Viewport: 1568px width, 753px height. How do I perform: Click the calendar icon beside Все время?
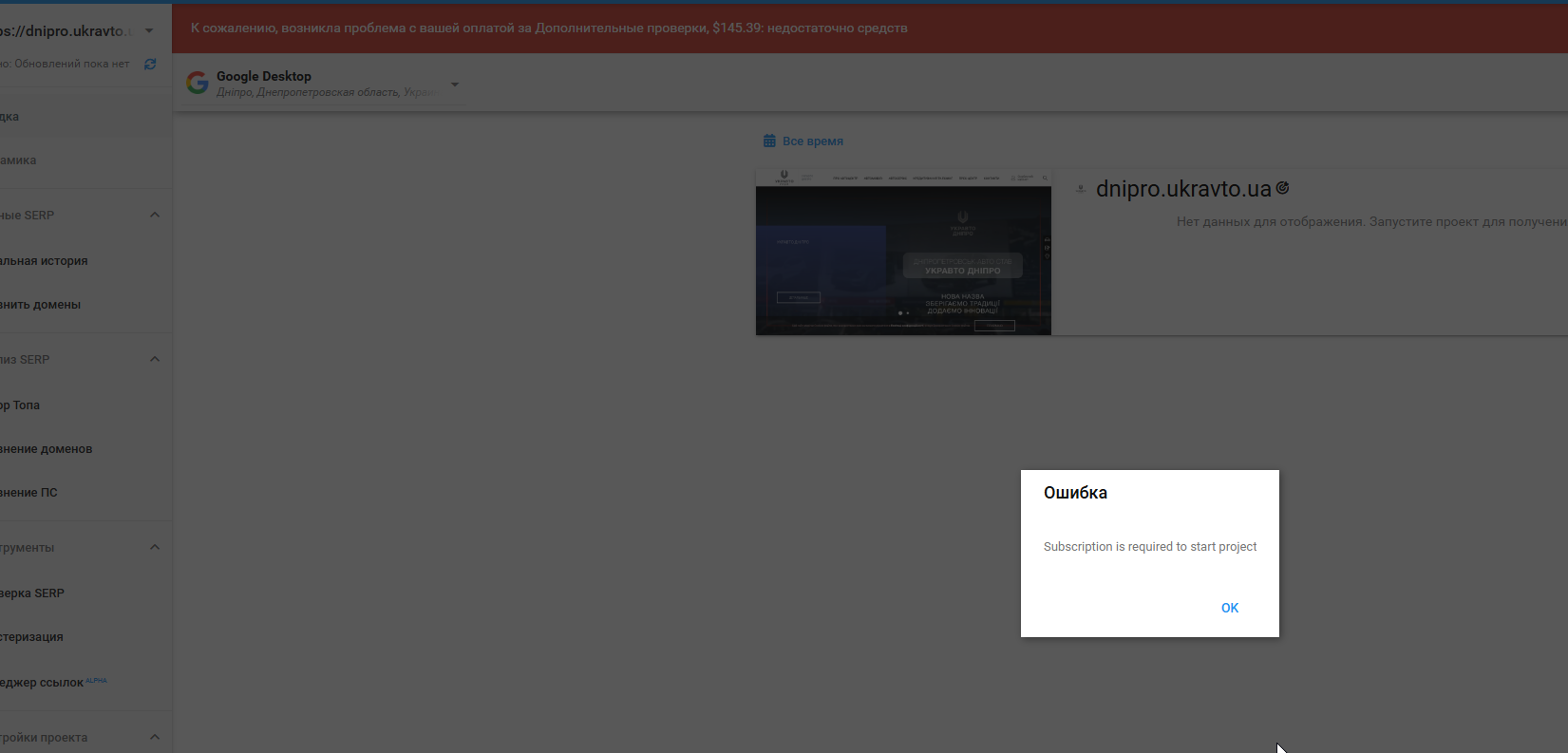[769, 141]
